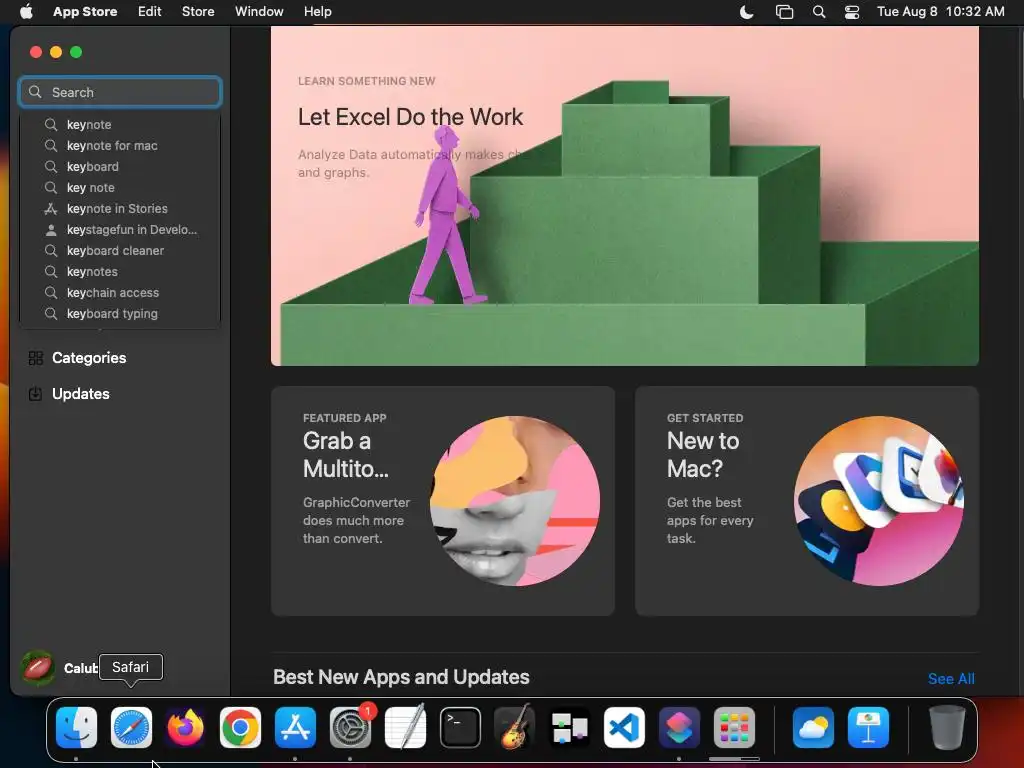Open the Window menu

[x=259, y=12]
